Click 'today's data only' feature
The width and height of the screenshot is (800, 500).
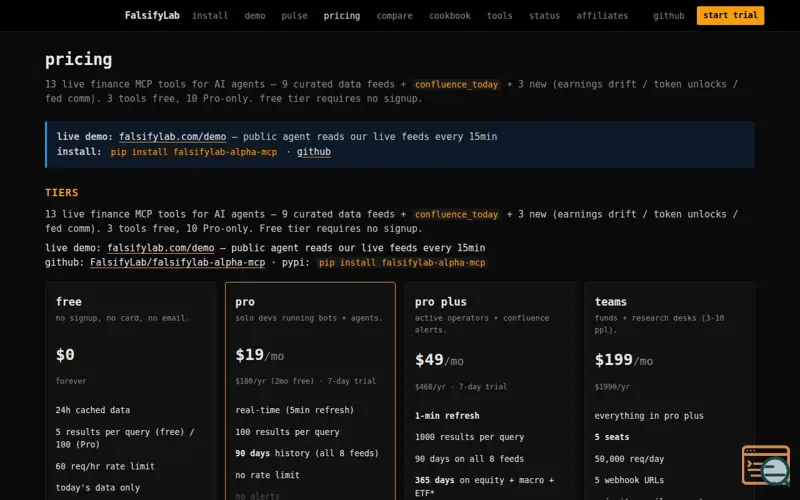pyautogui.click(x=98, y=488)
